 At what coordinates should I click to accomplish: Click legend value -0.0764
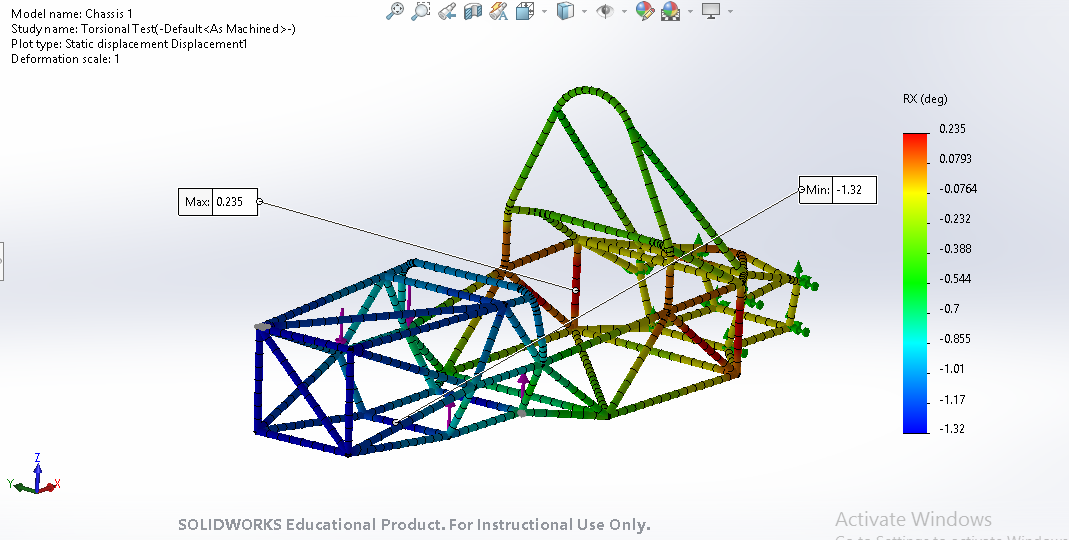pos(958,189)
